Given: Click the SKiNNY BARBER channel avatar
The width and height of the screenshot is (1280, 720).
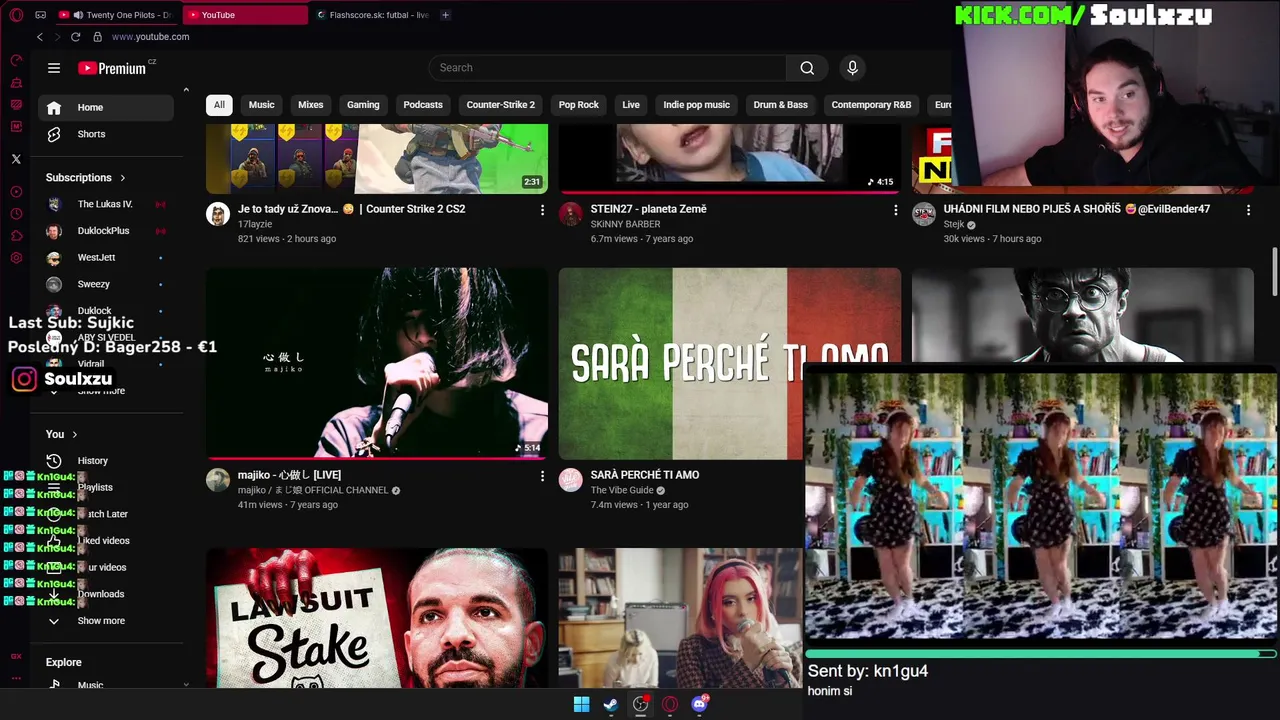Looking at the screenshot, I should 571,214.
